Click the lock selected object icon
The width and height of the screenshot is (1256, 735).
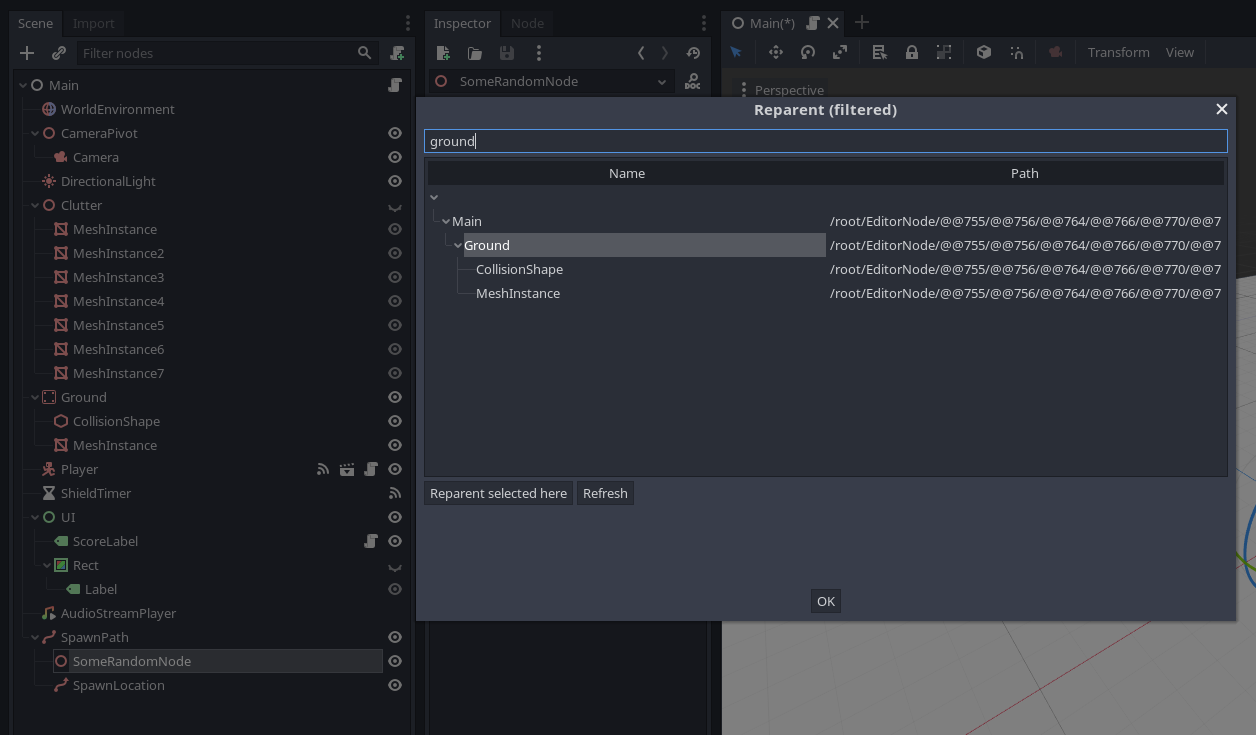(x=912, y=52)
